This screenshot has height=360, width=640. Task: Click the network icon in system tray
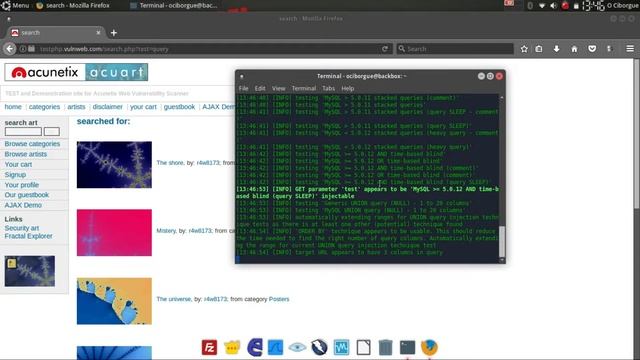[542, 6]
